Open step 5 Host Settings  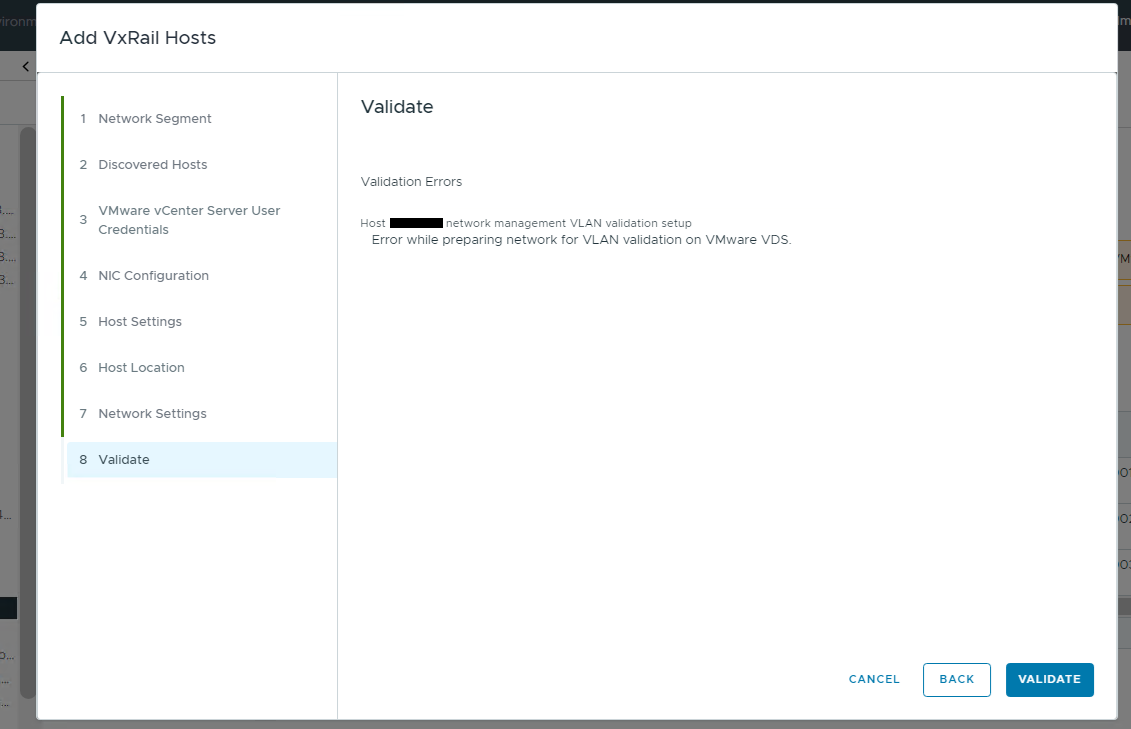click(x=140, y=321)
